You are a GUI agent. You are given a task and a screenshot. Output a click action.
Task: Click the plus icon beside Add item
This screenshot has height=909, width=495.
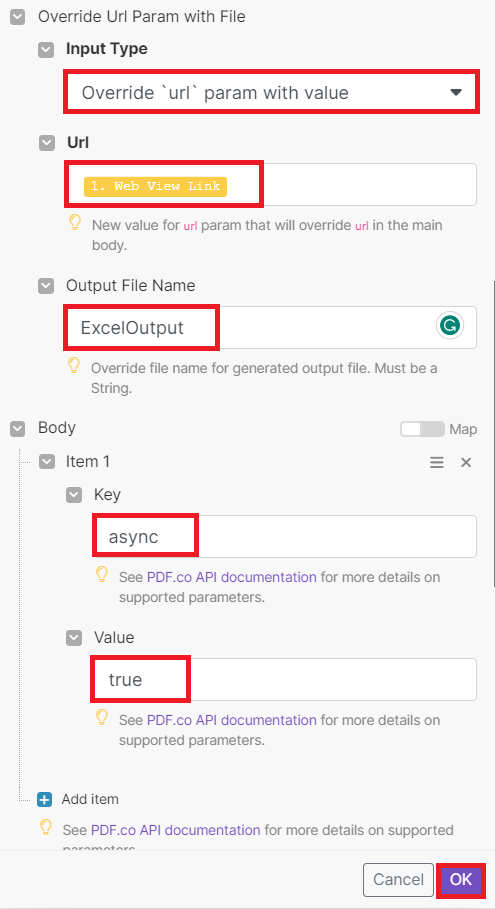44,799
